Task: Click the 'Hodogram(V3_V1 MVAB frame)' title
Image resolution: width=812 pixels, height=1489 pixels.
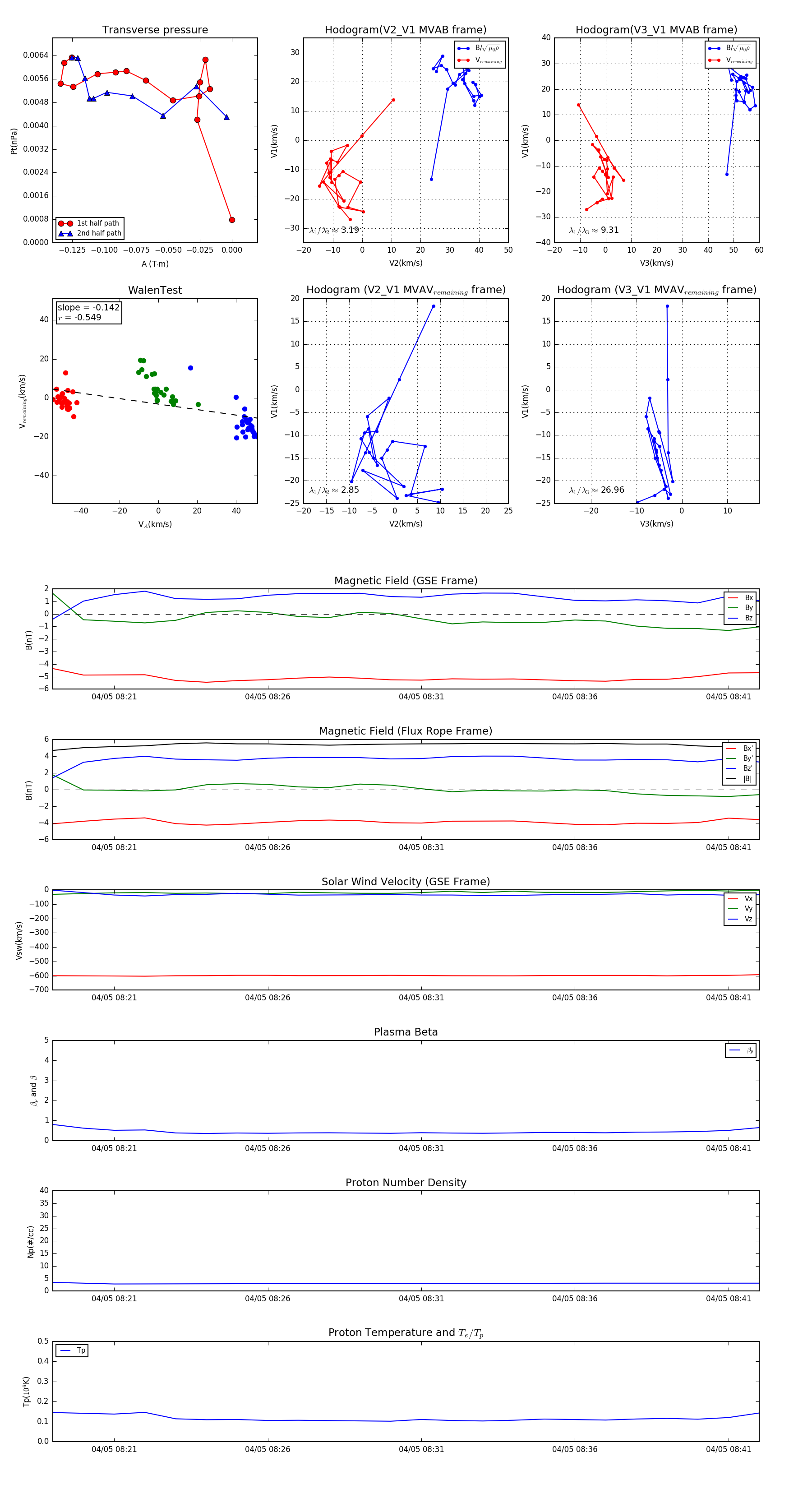Action: [656, 29]
